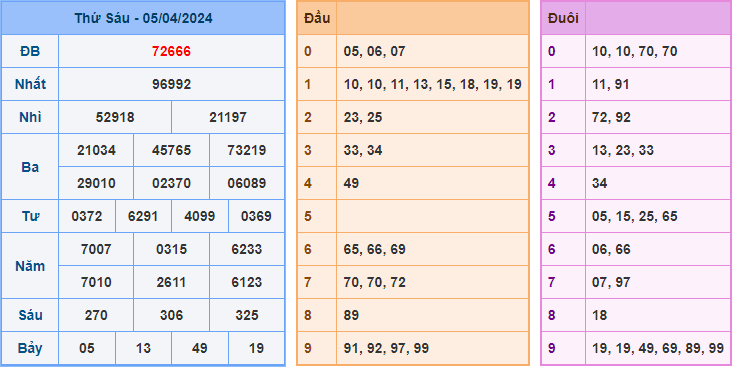This screenshot has height=367, width=733.
Task: Click fourth prize number 0369
Action: click(x=256, y=216)
